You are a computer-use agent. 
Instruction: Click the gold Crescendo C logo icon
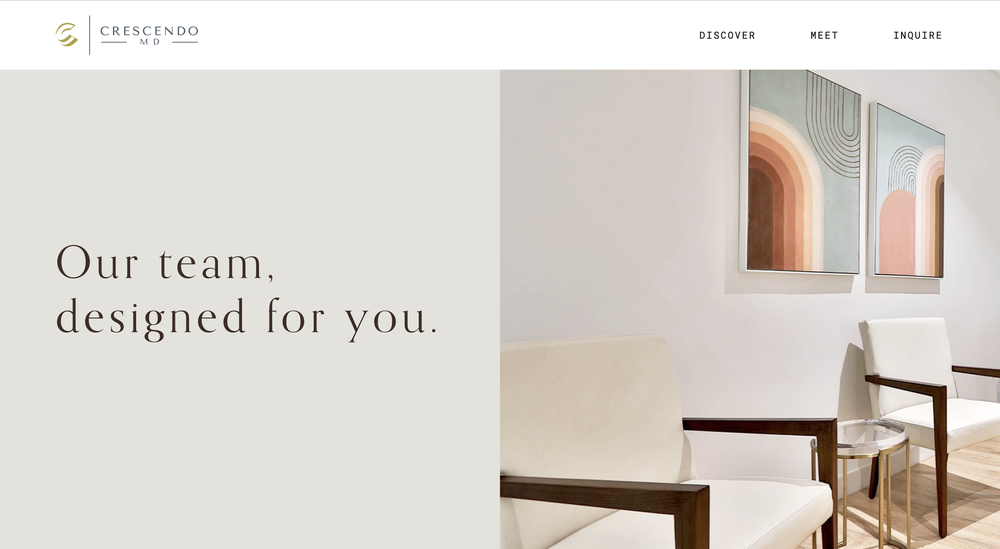coord(66,34)
